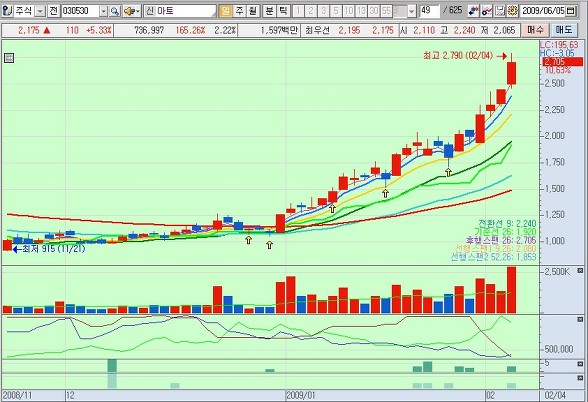Open the chart settings gear icon
Image resolution: width=588 pixels, height=402 pixels.
tap(512, 11)
